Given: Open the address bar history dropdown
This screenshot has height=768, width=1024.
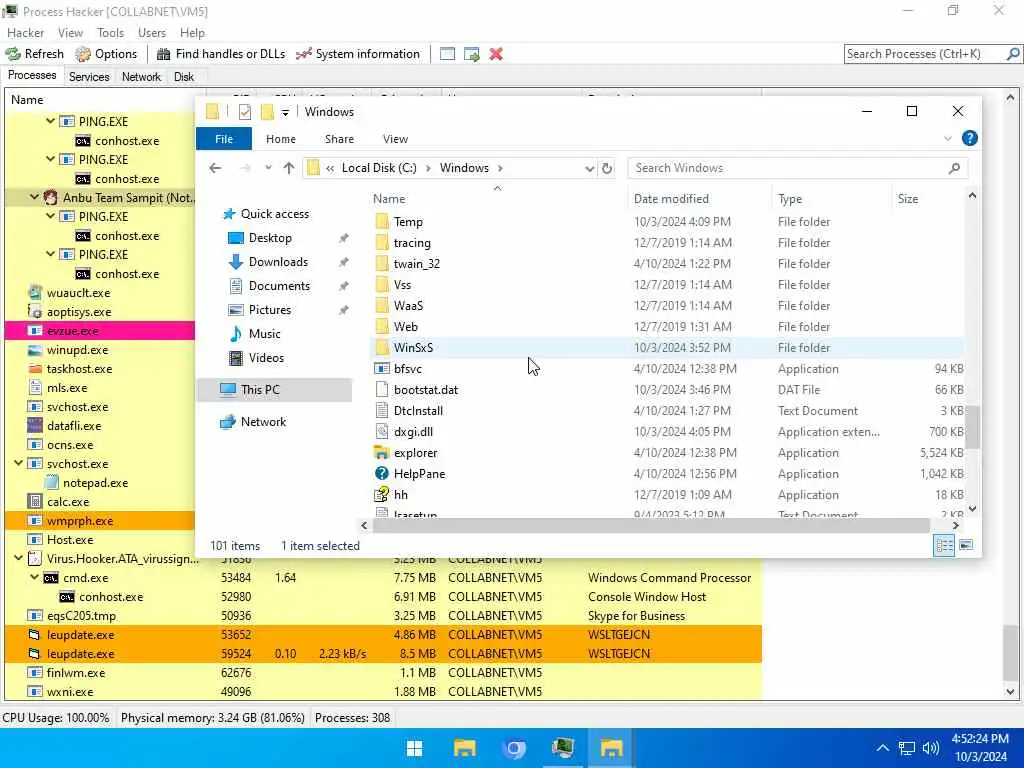Looking at the screenshot, I should coord(589,168).
